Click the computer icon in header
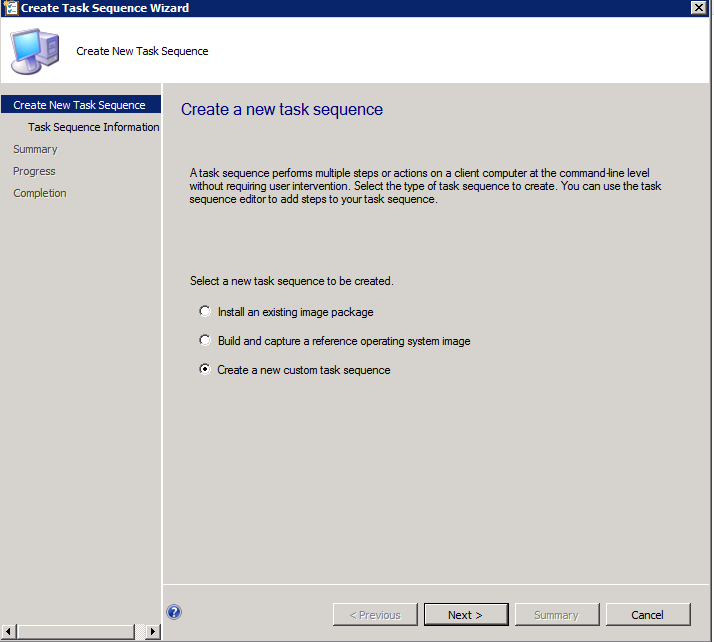Screen dimensions: 714x642 [35, 51]
